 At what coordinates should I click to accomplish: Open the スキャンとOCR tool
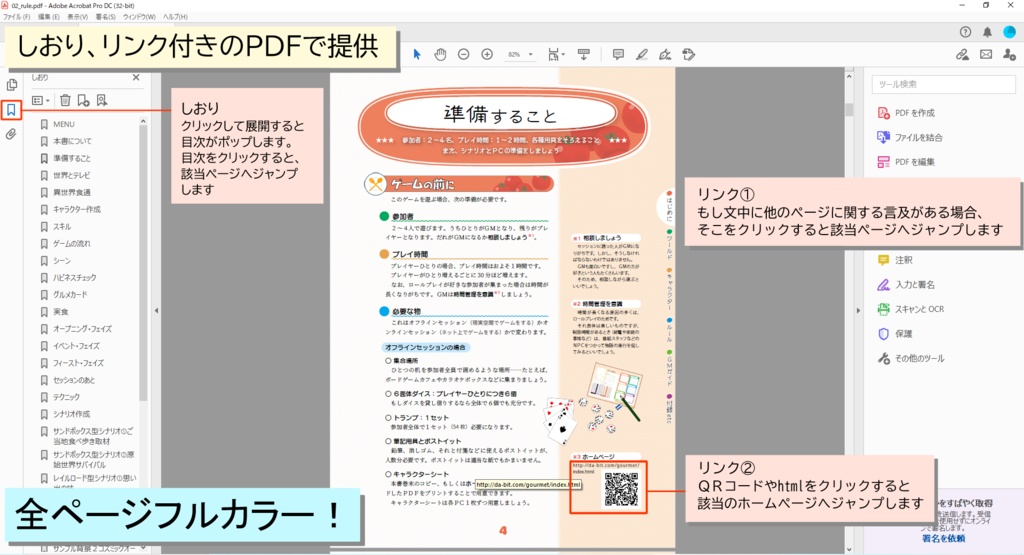(911, 309)
